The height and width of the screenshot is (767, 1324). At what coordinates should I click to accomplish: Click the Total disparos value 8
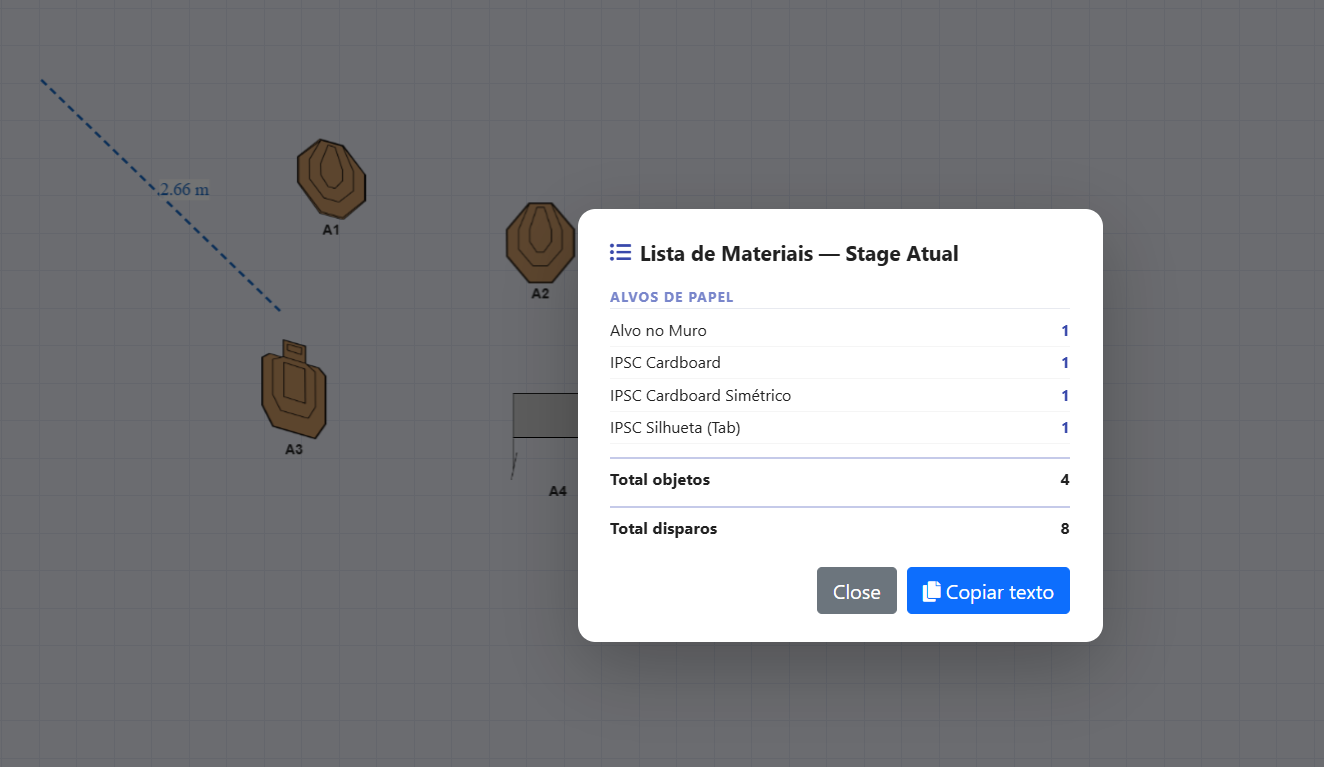(1065, 529)
